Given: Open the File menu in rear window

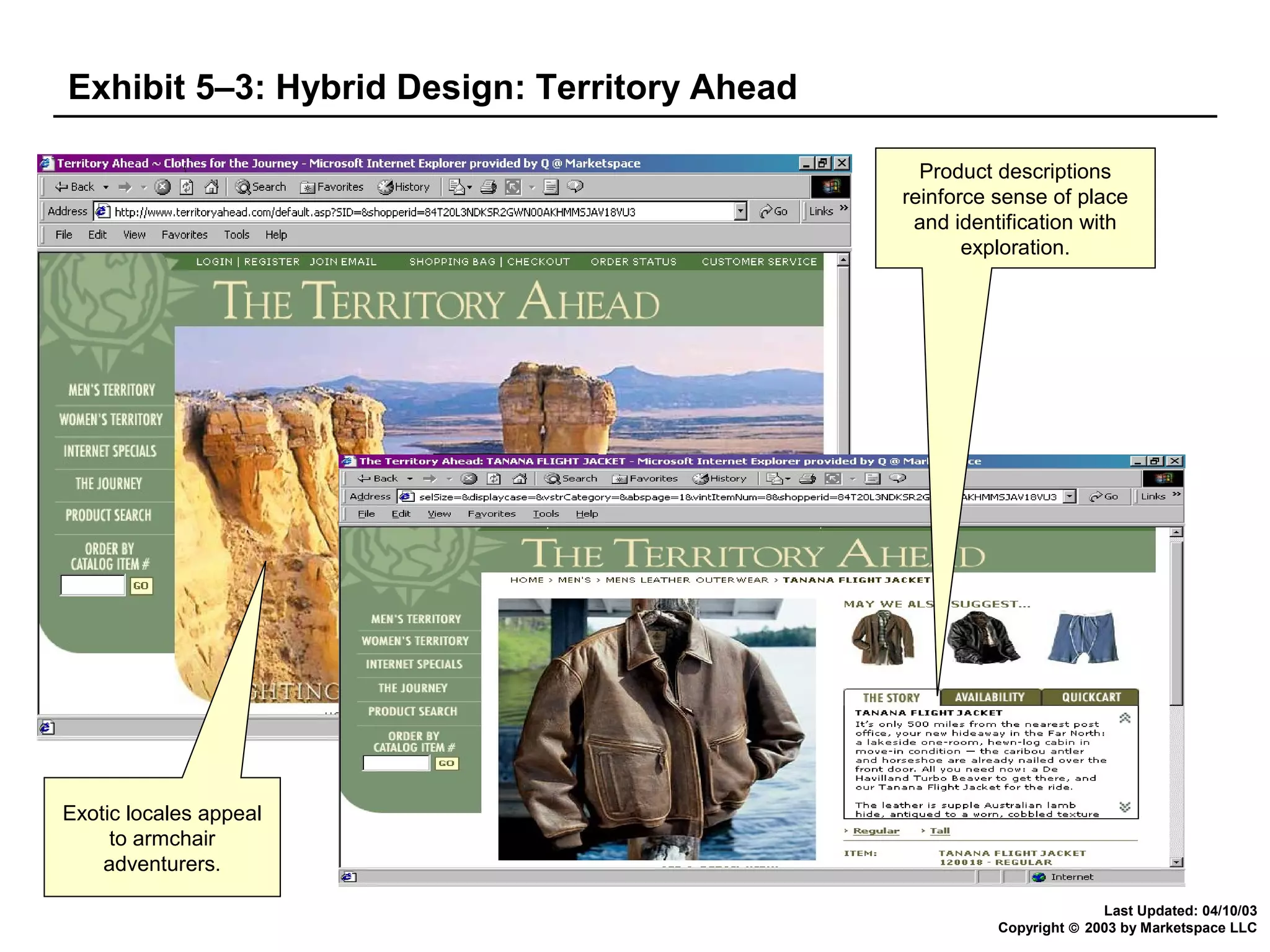Looking at the screenshot, I should 64,235.
